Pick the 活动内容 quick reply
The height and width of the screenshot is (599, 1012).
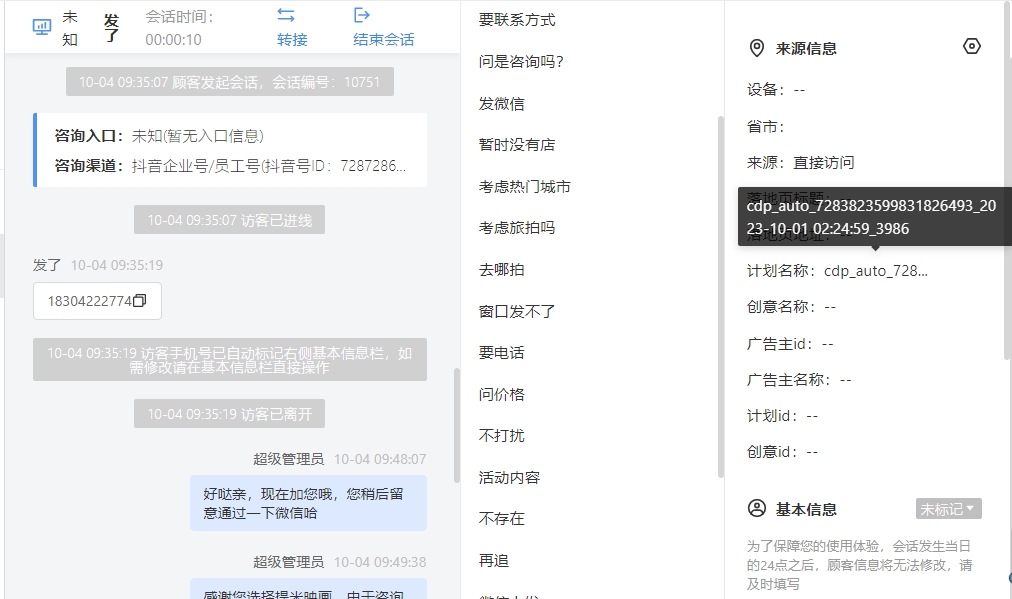[509, 478]
